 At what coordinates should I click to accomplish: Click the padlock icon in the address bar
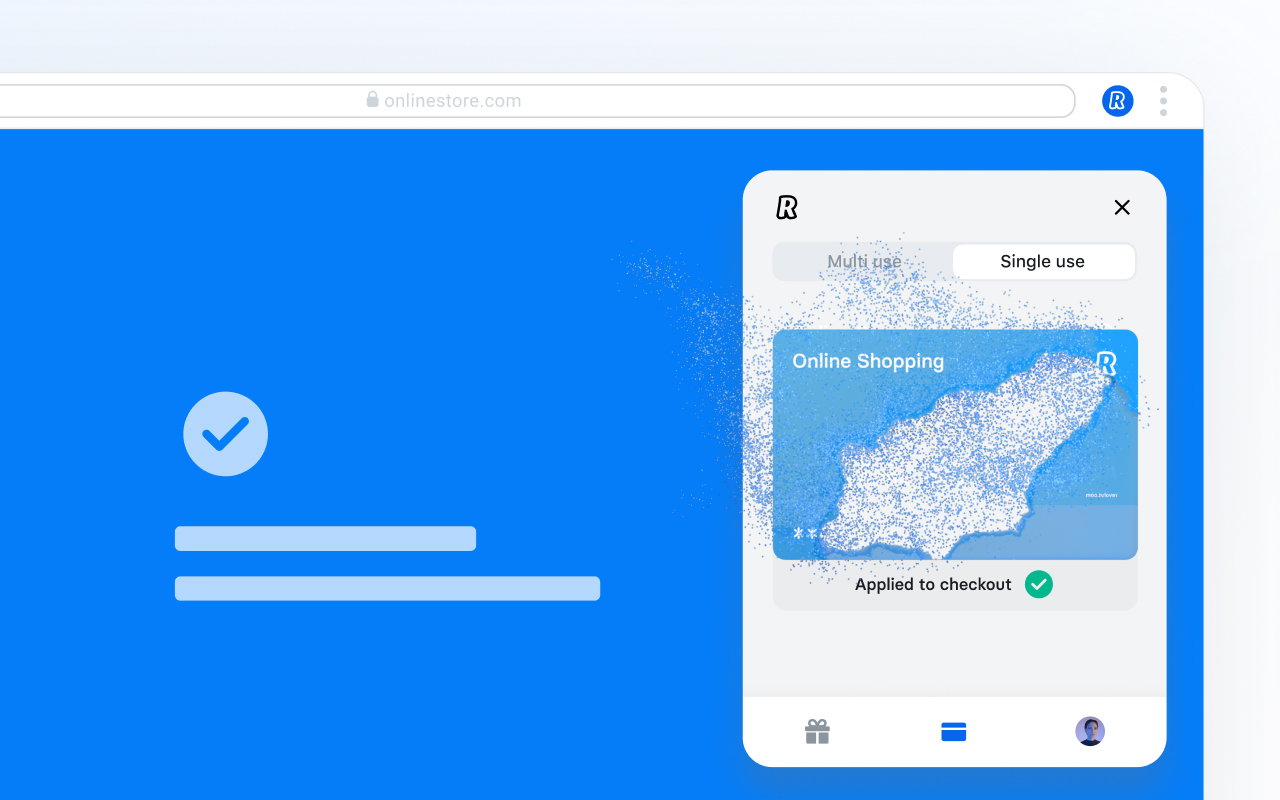coord(371,99)
